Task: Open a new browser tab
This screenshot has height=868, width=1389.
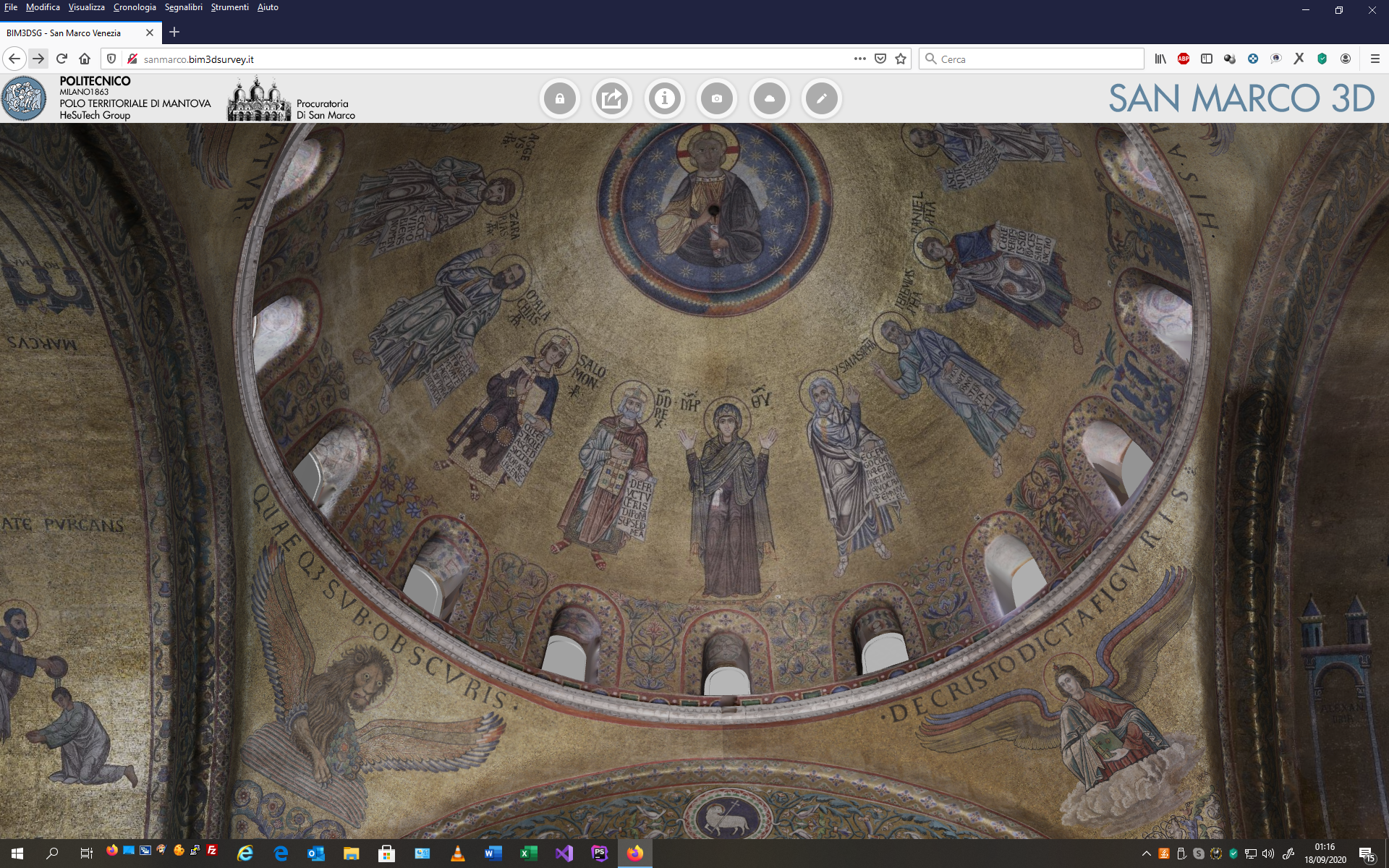Action: pyautogui.click(x=174, y=33)
